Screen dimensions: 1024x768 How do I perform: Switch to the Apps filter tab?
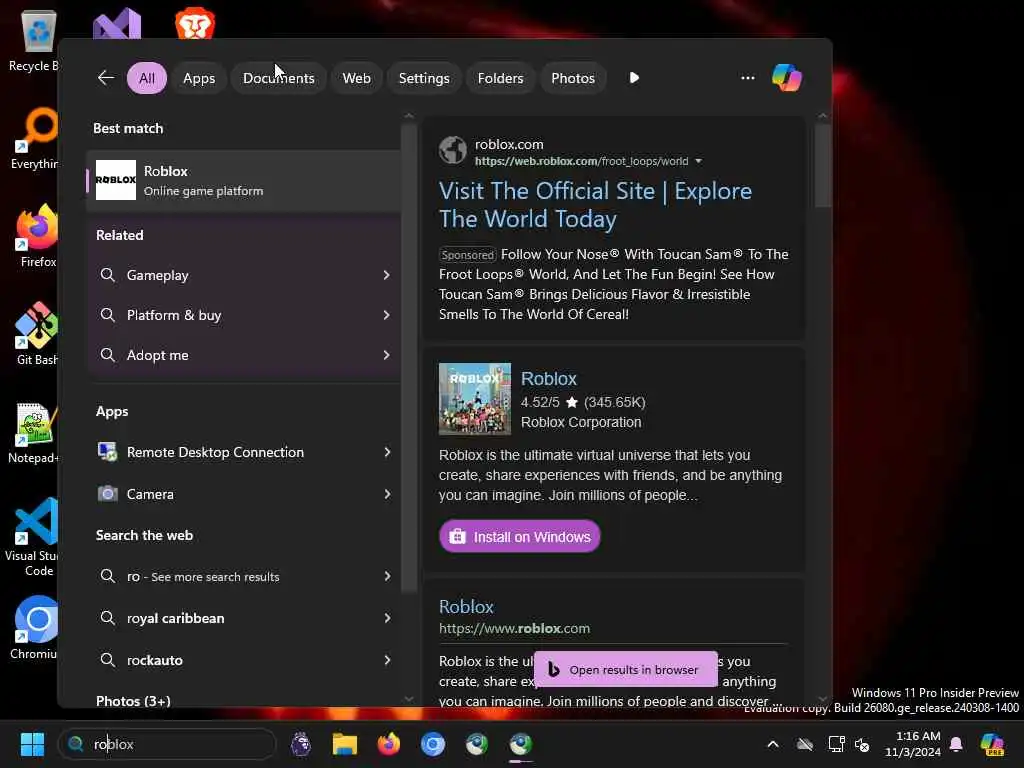(199, 78)
